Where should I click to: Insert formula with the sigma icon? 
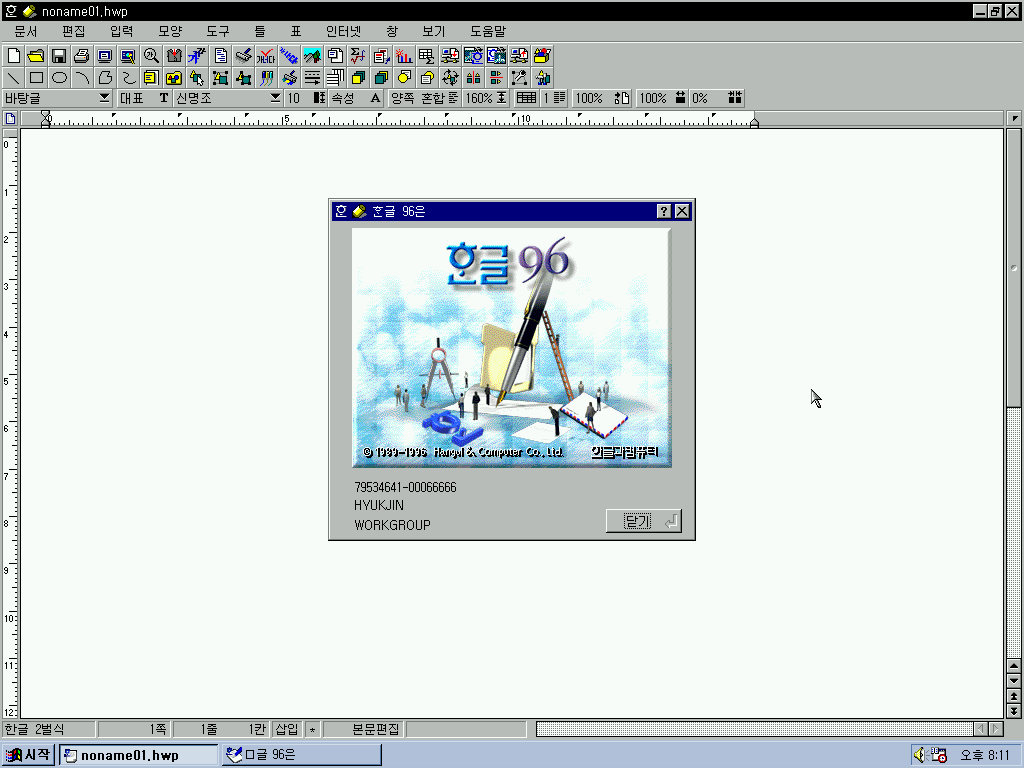click(358, 56)
